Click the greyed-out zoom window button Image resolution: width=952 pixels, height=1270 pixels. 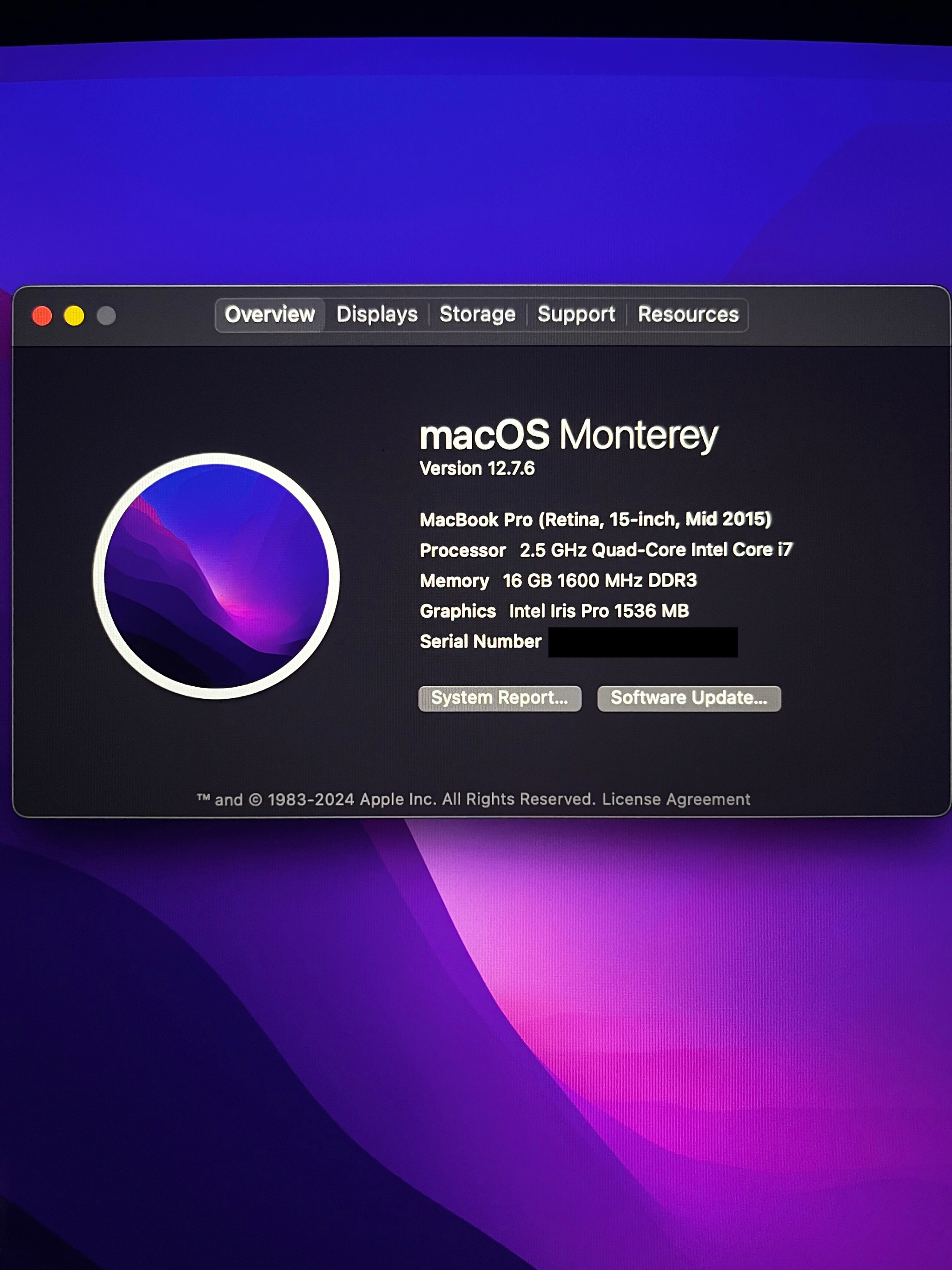click(x=106, y=316)
